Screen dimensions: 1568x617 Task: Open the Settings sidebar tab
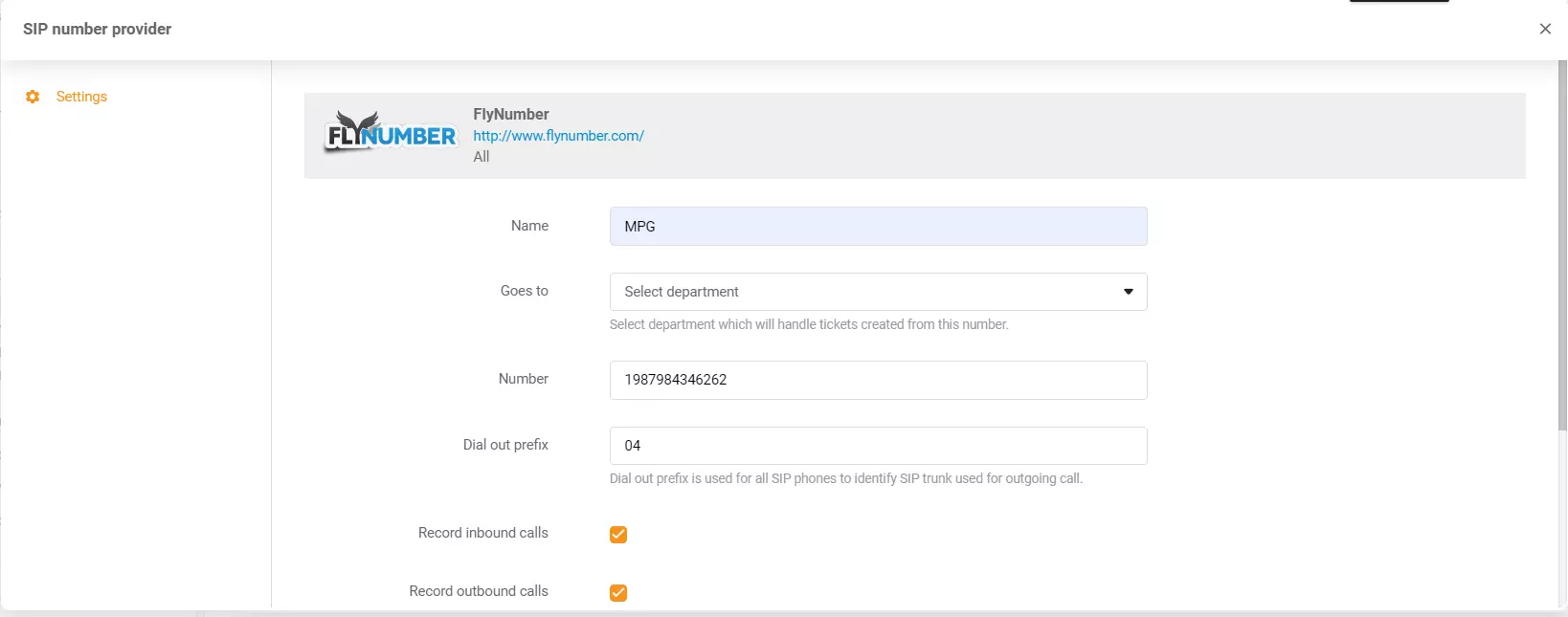[x=81, y=97]
